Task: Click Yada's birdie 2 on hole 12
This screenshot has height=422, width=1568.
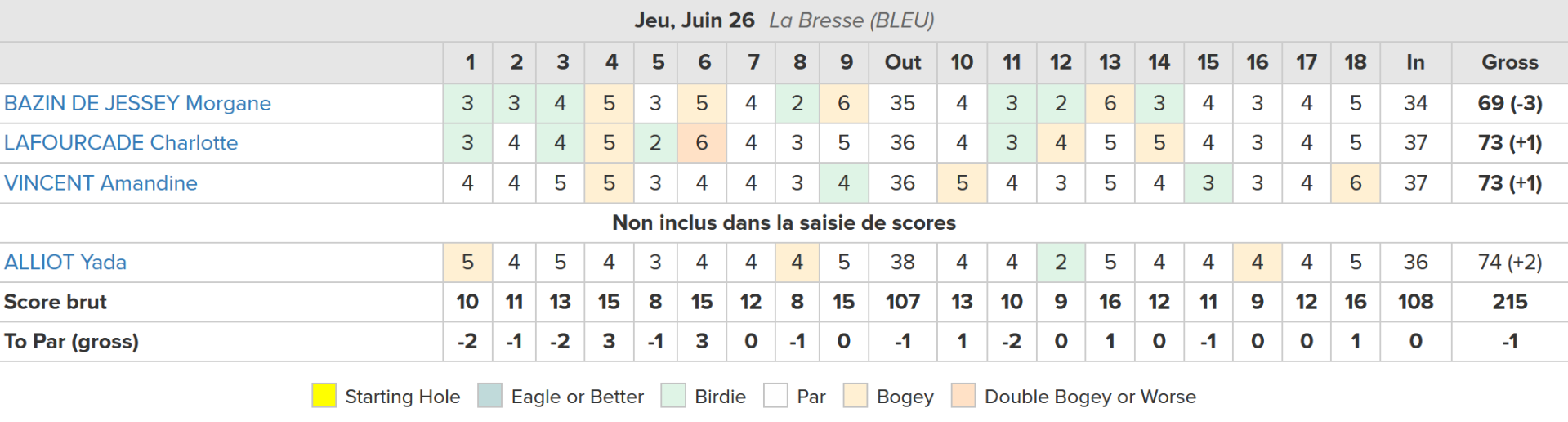Action: coord(1061,263)
